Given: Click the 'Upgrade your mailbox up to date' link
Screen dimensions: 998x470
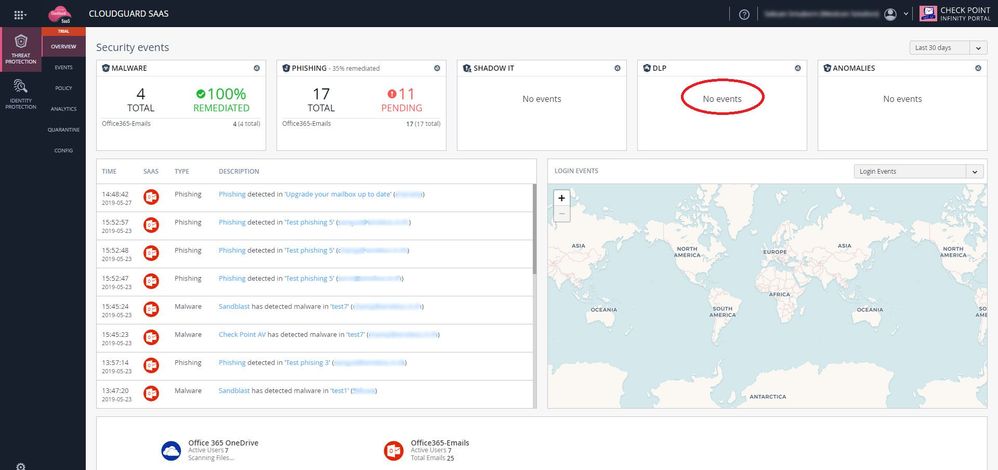Looking at the screenshot, I should (337, 194).
